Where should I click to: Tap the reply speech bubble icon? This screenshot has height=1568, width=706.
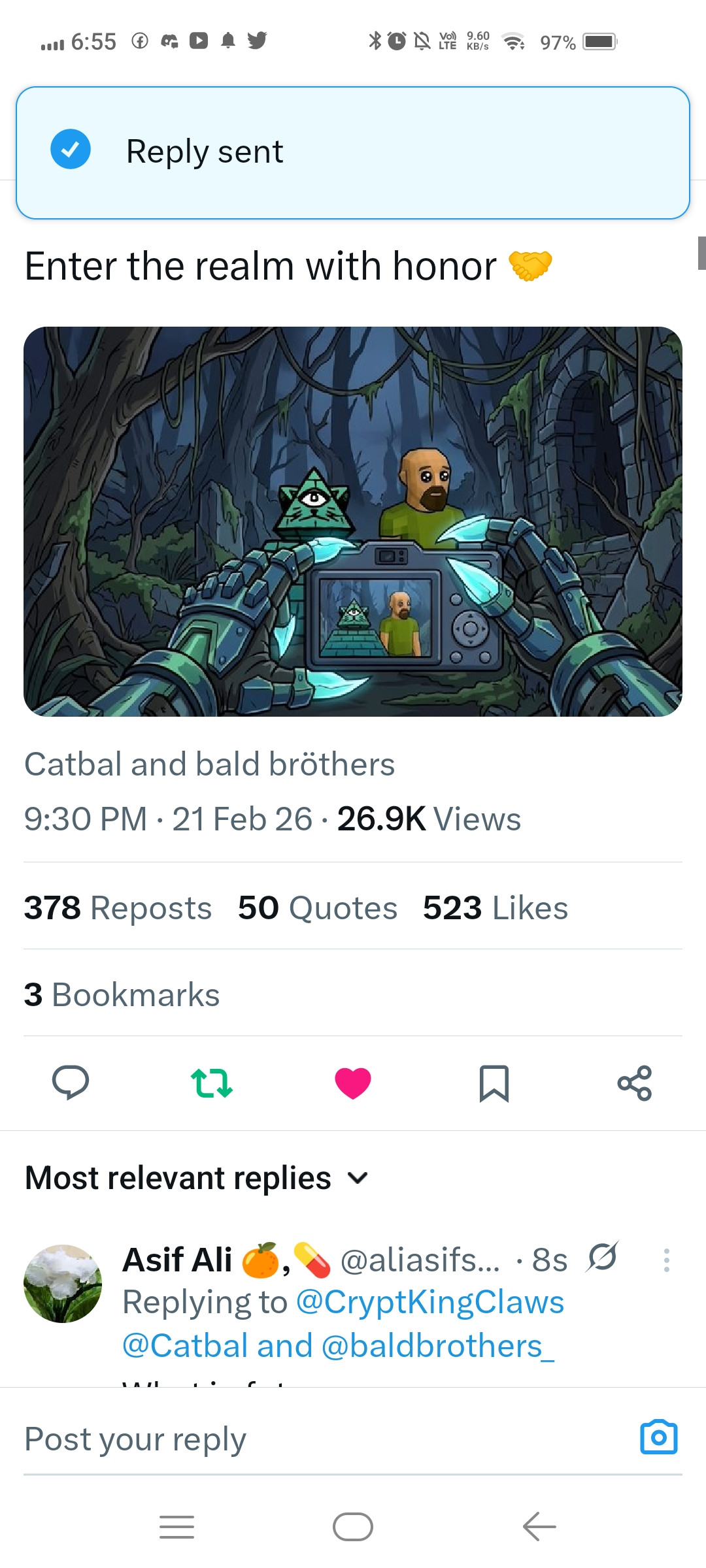[x=71, y=1083]
